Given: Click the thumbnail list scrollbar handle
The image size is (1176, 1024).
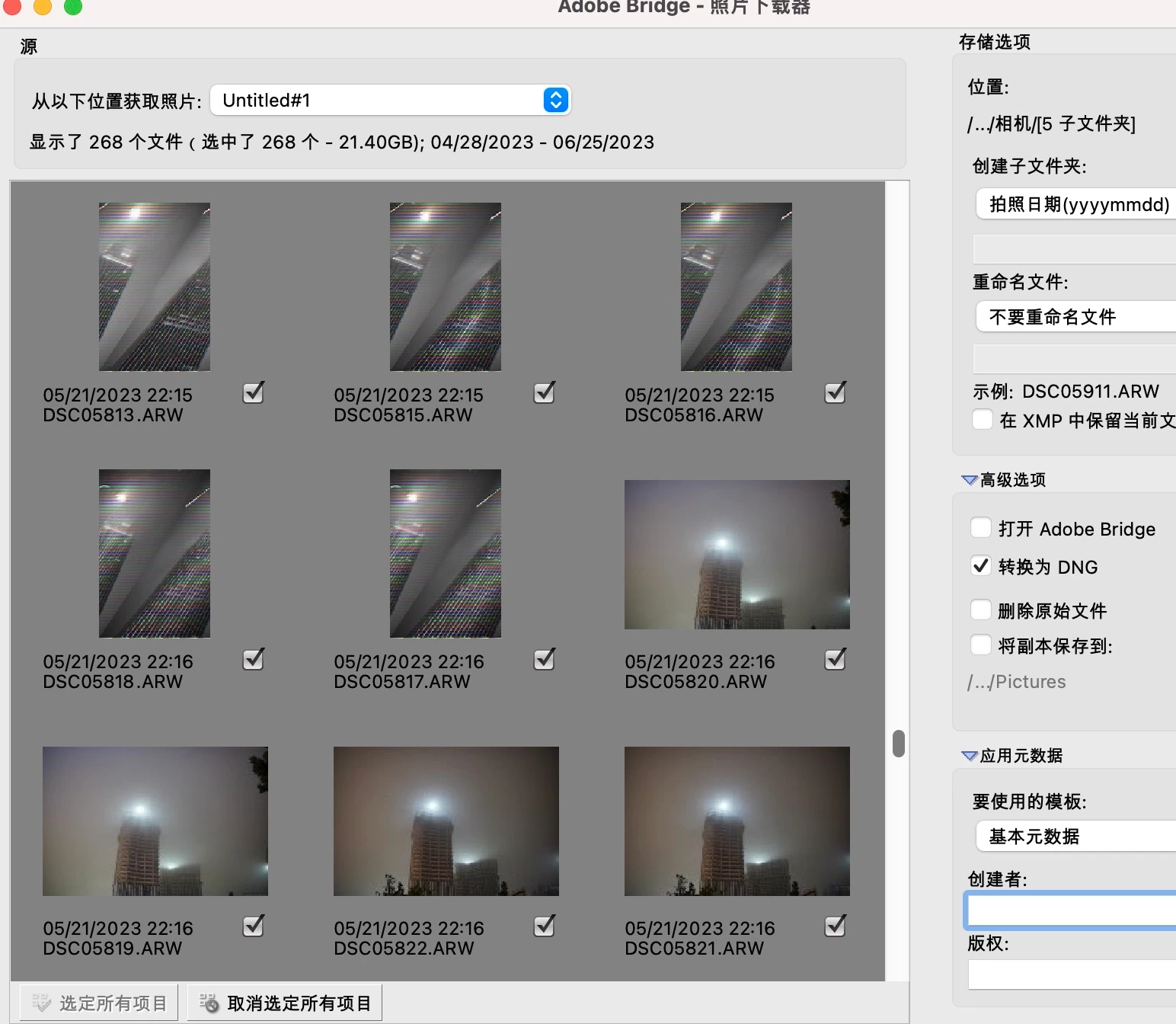Looking at the screenshot, I should 899,744.
